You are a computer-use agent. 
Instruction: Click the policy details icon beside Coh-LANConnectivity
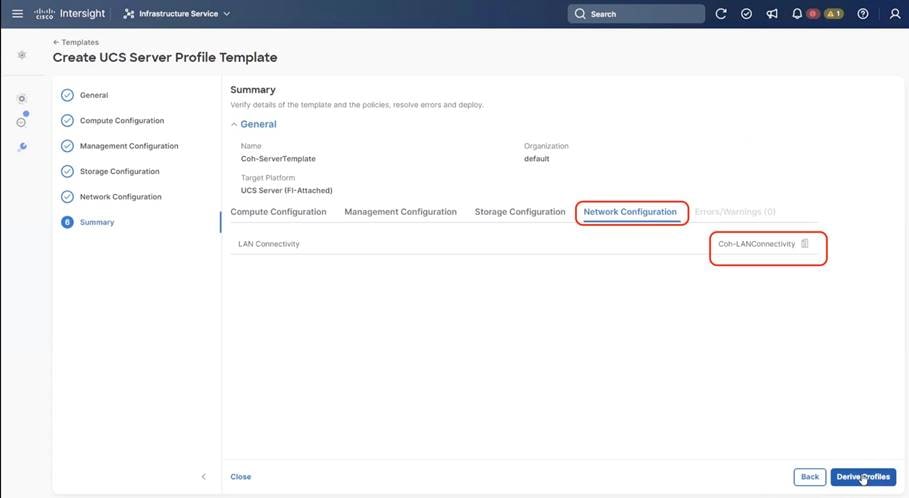(805, 244)
